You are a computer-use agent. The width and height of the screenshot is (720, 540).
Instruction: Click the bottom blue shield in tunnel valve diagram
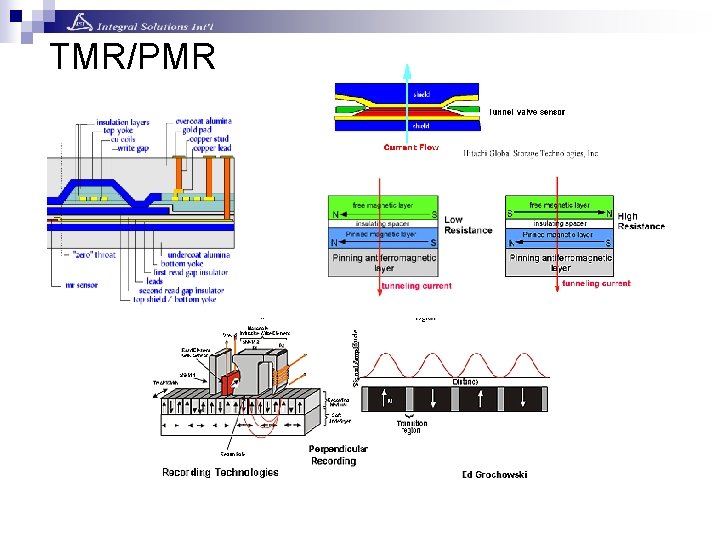point(407,125)
